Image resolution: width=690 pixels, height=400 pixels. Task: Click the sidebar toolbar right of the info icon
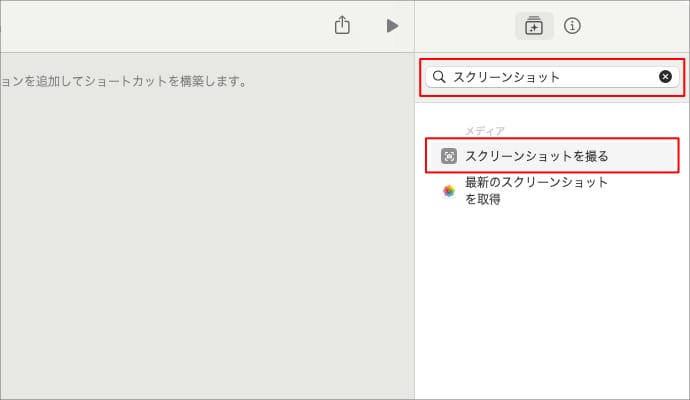point(640,26)
